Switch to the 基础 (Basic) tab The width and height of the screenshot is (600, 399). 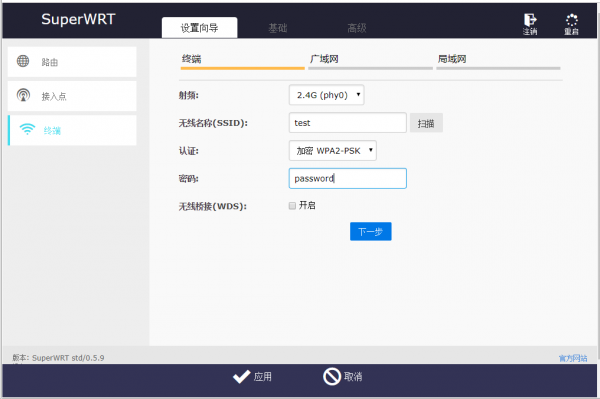[277, 28]
